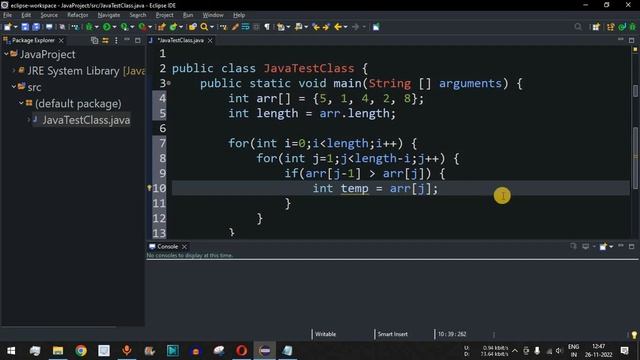Expand JRE System Library node

pyautogui.click(x=13, y=71)
